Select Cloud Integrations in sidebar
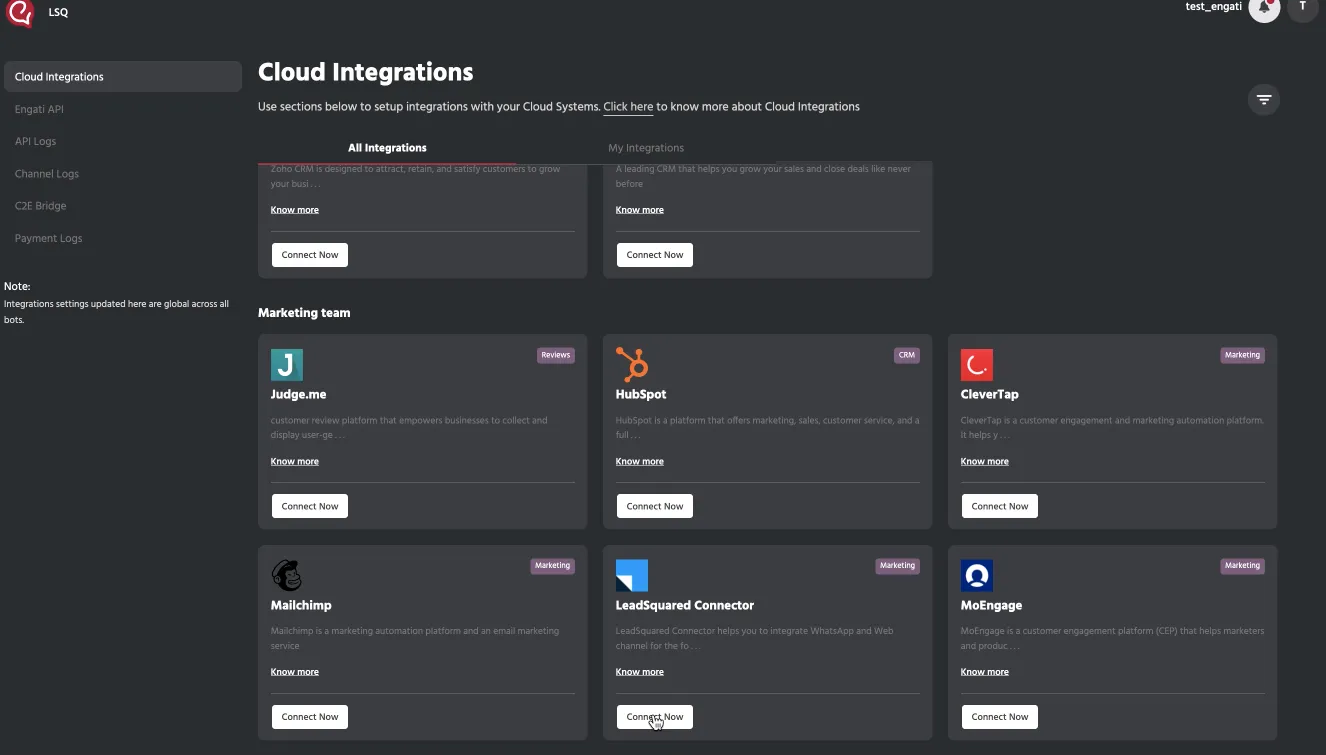This screenshot has width=1326, height=755. point(123,77)
